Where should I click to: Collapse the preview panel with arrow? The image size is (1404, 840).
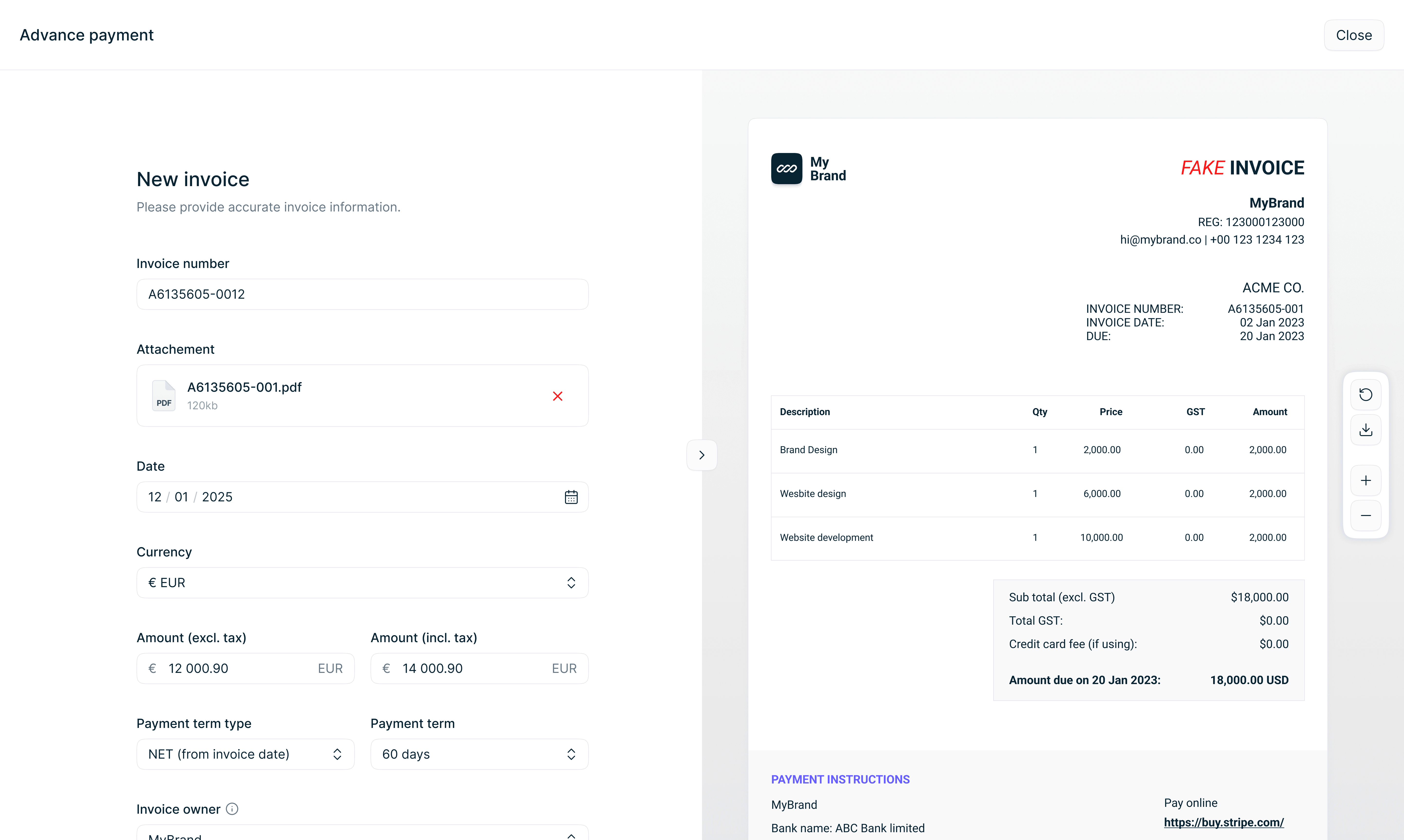pyautogui.click(x=702, y=455)
